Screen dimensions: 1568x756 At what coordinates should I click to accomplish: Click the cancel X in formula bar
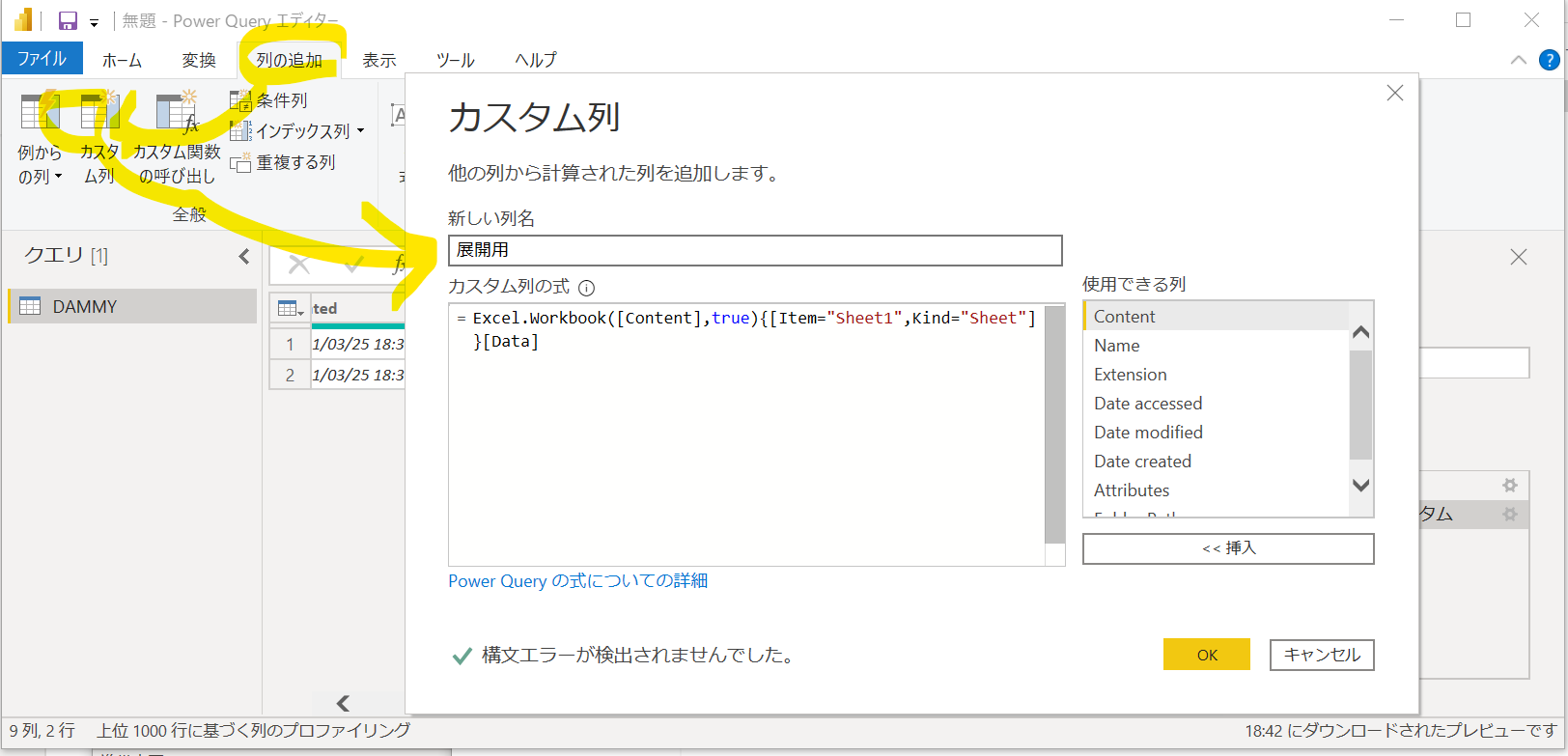[x=299, y=265]
